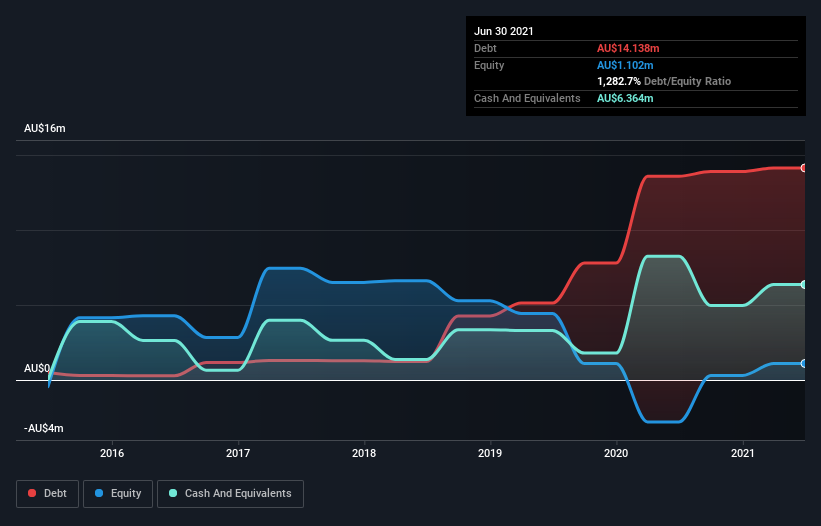This screenshot has height=526, width=821.
Task: Click the red dot in the Debt legend
Action: 32,493
